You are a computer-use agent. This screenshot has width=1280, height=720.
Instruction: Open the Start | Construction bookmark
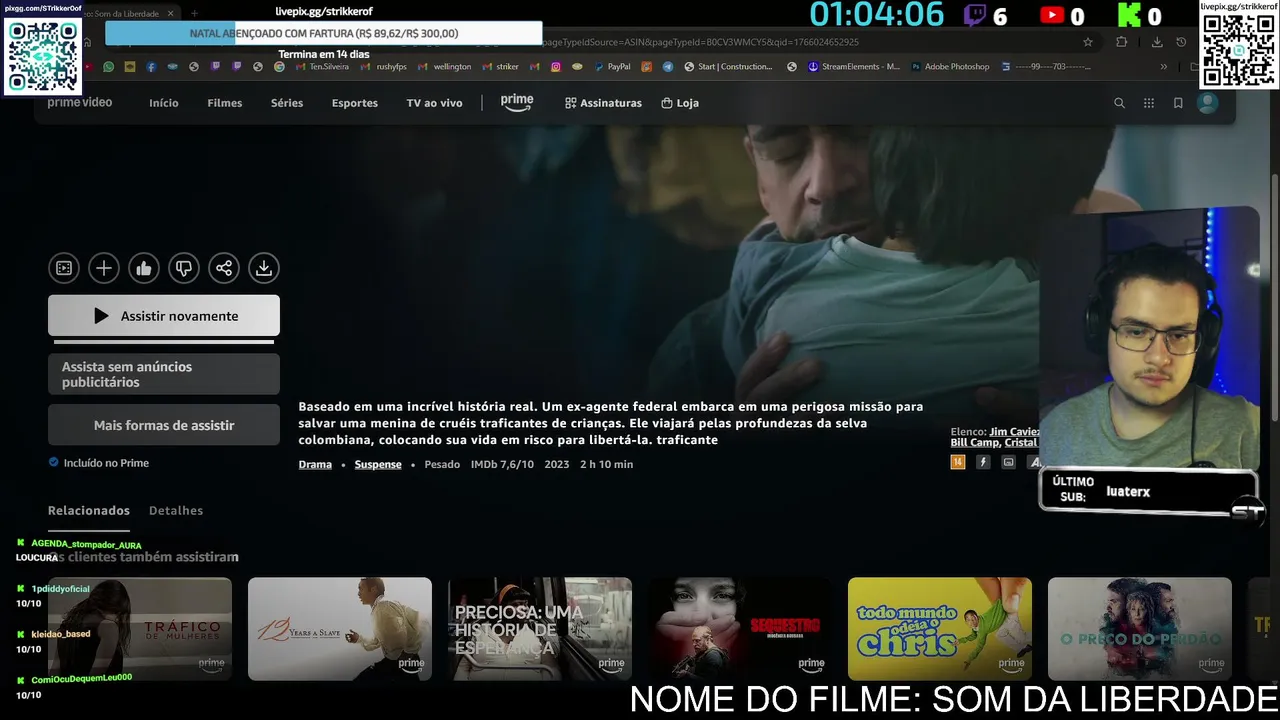click(729, 67)
